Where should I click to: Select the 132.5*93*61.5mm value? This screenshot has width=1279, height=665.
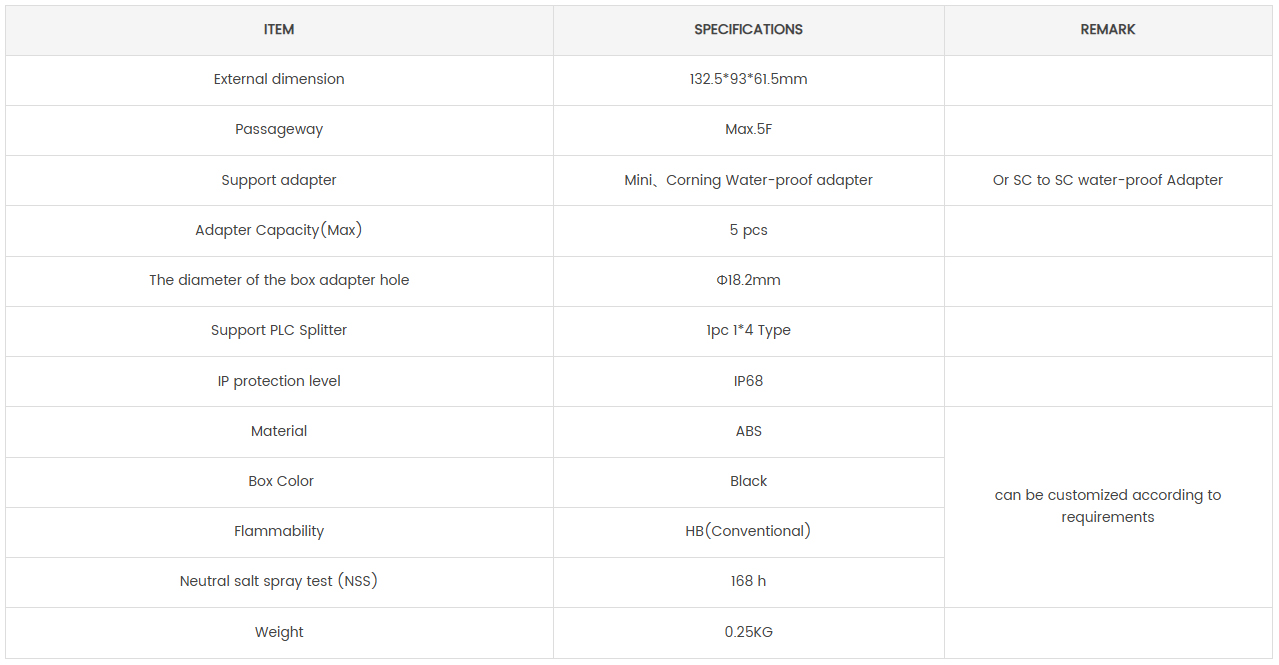click(748, 80)
